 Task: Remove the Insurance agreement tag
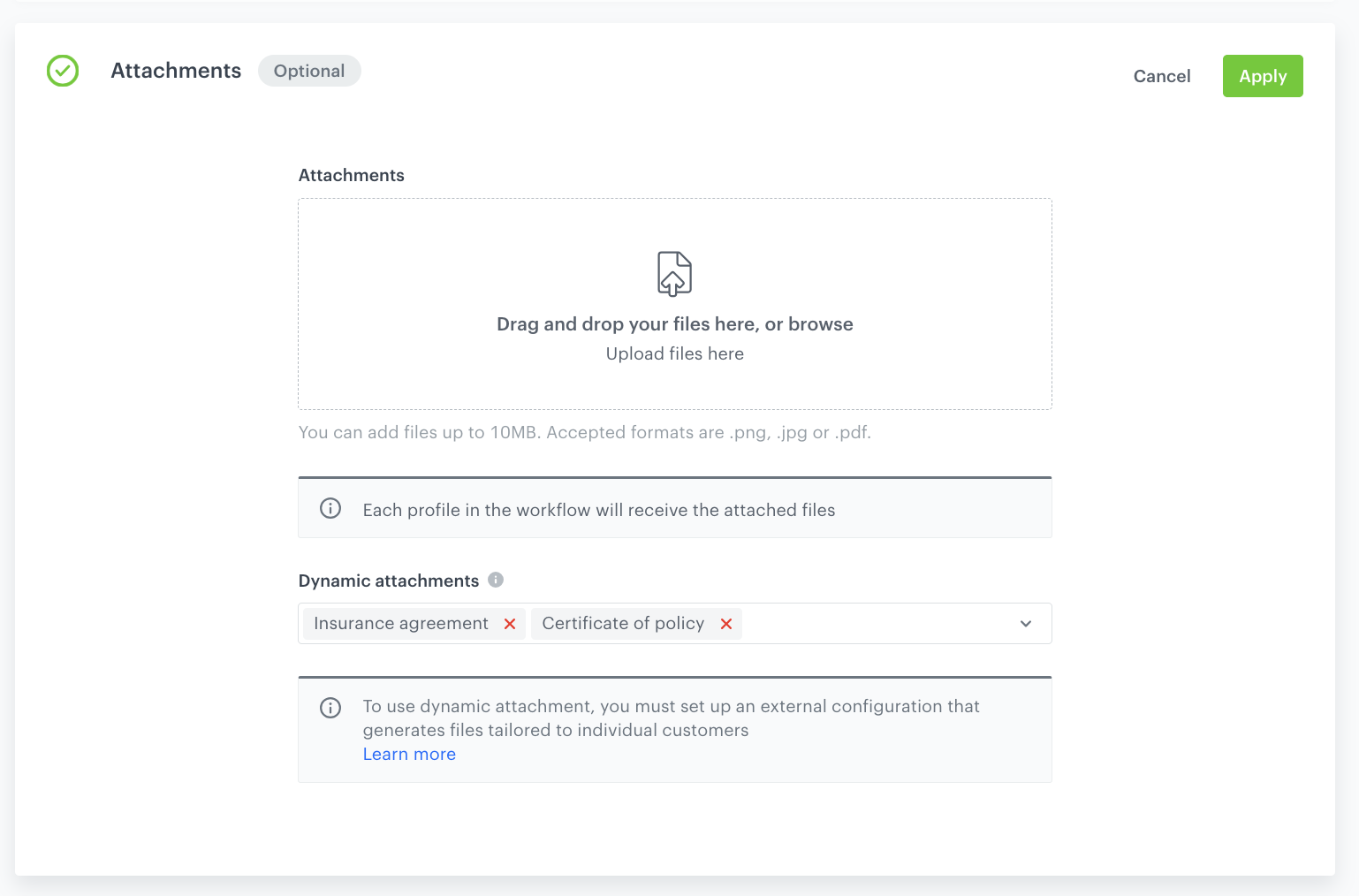[x=510, y=624]
